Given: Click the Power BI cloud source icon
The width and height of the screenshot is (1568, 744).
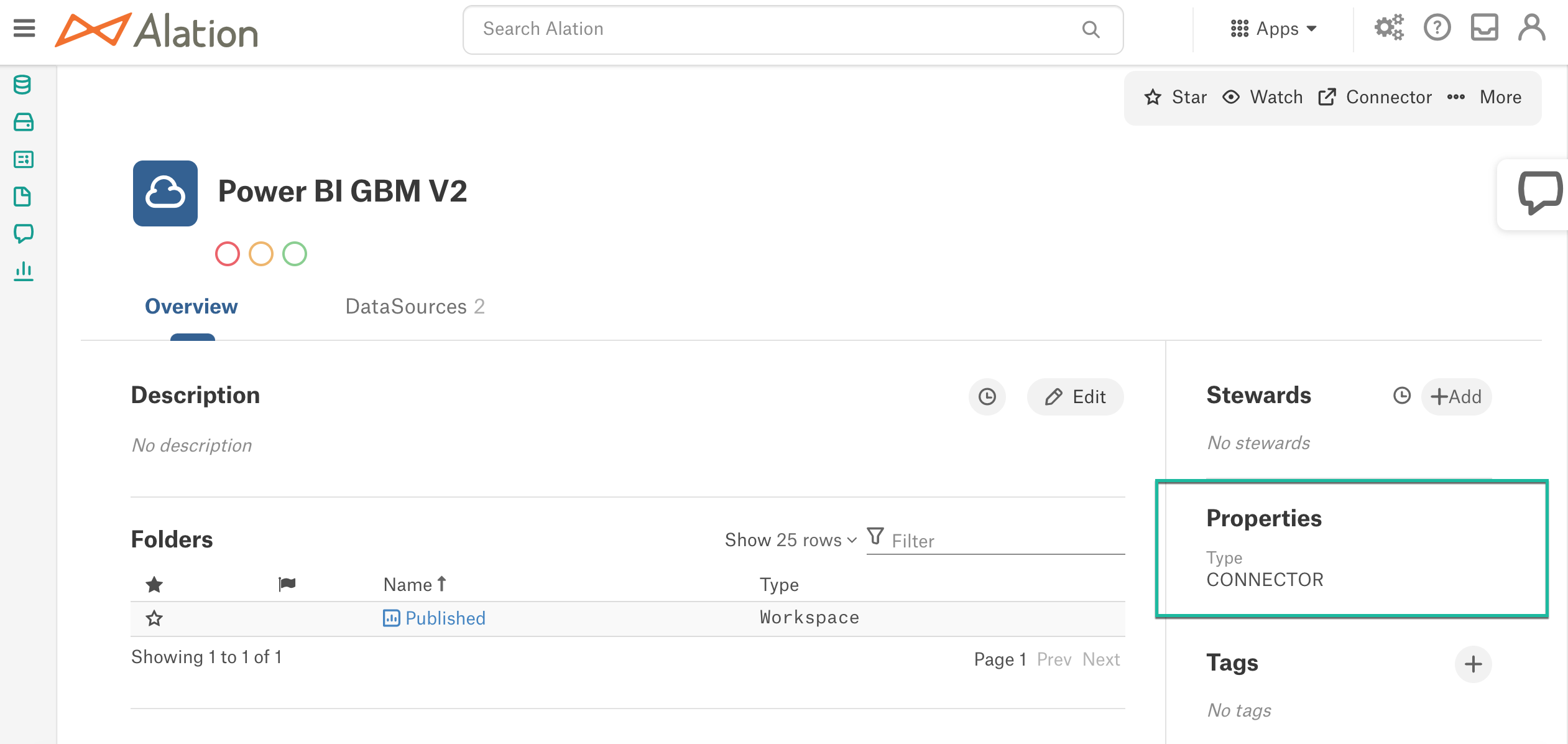Looking at the screenshot, I should click(x=165, y=193).
